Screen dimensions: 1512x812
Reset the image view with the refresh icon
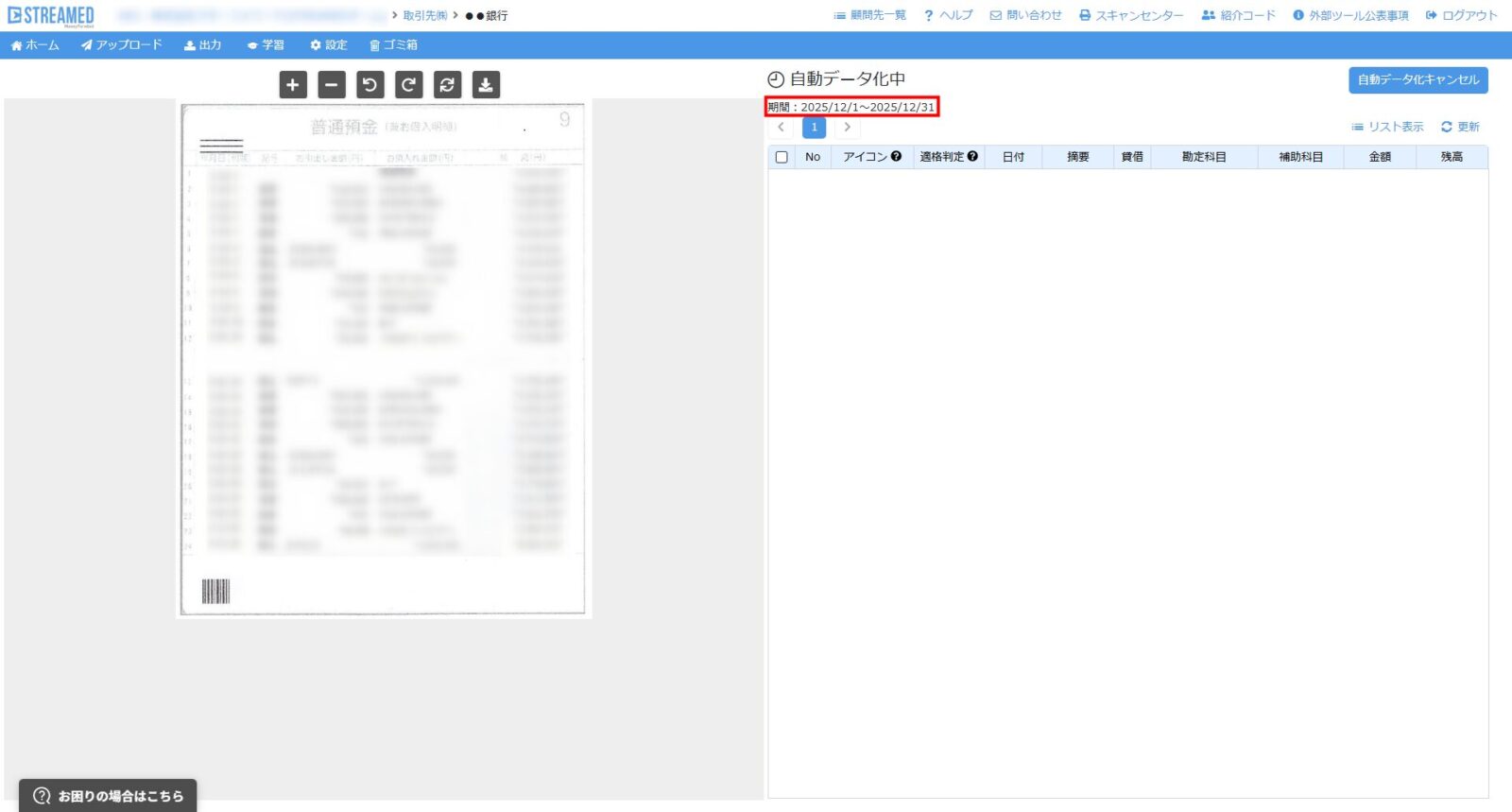tap(447, 85)
